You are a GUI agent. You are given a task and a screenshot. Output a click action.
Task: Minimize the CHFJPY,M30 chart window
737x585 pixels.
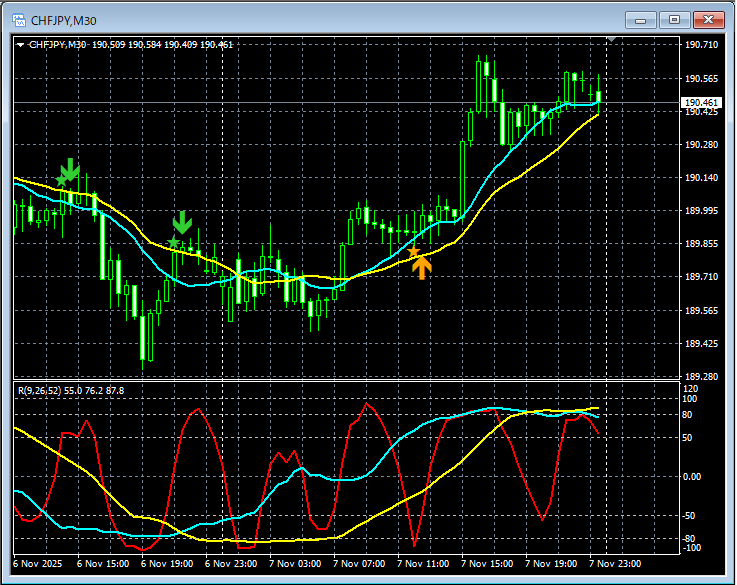[640, 20]
